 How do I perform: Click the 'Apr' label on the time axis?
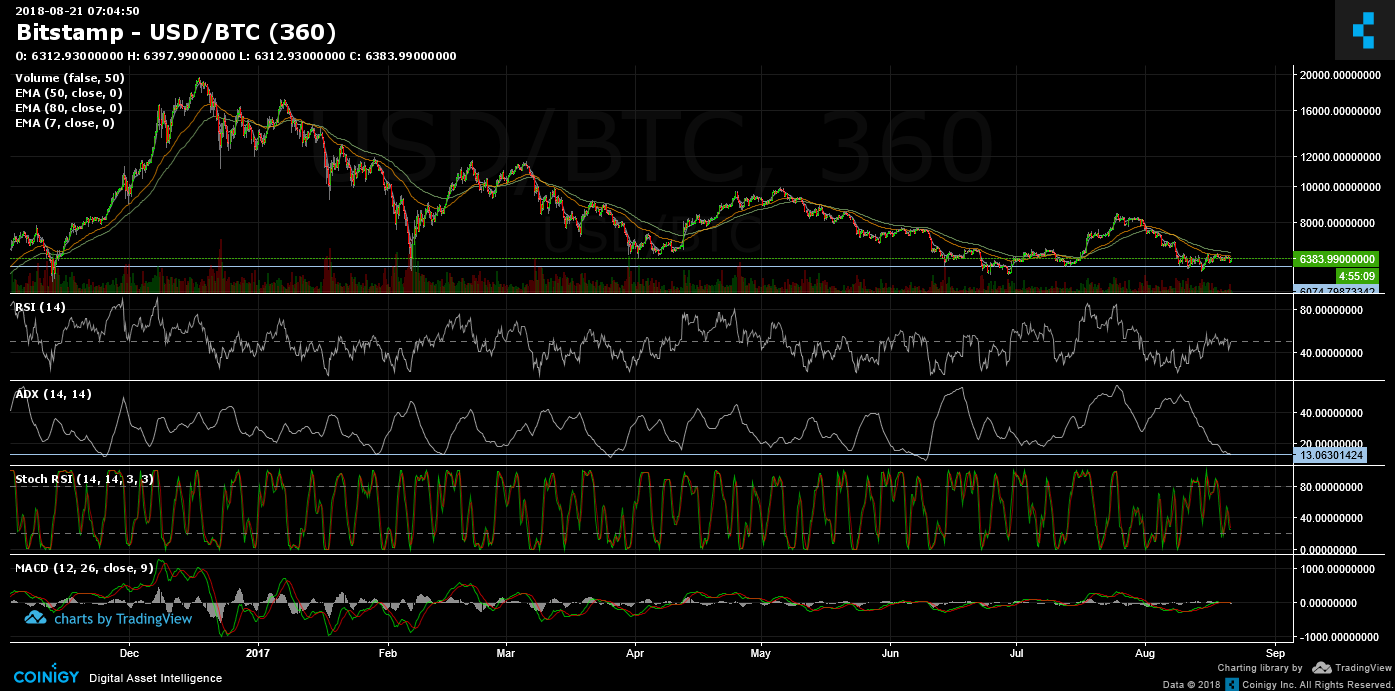click(635, 653)
